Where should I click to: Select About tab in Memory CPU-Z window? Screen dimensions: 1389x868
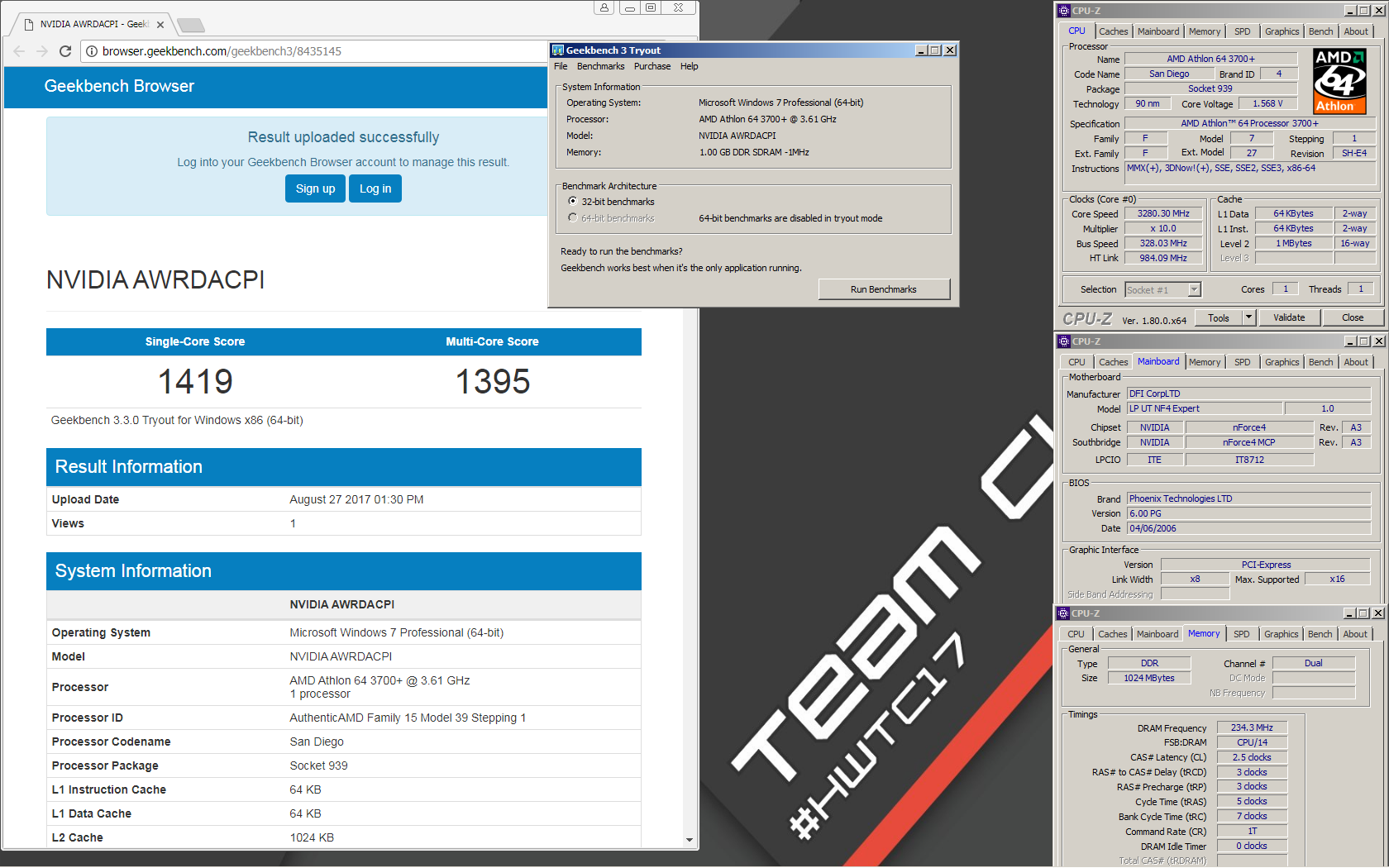[1355, 634]
